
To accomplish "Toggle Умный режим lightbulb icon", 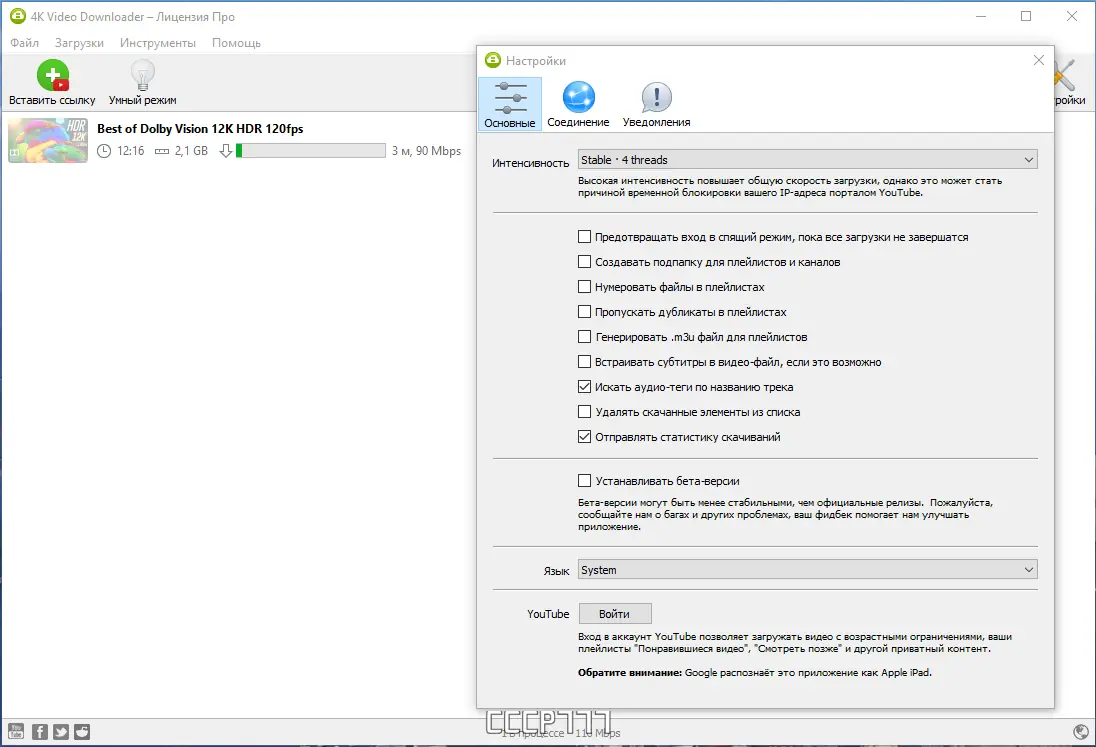I will [143, 75].
